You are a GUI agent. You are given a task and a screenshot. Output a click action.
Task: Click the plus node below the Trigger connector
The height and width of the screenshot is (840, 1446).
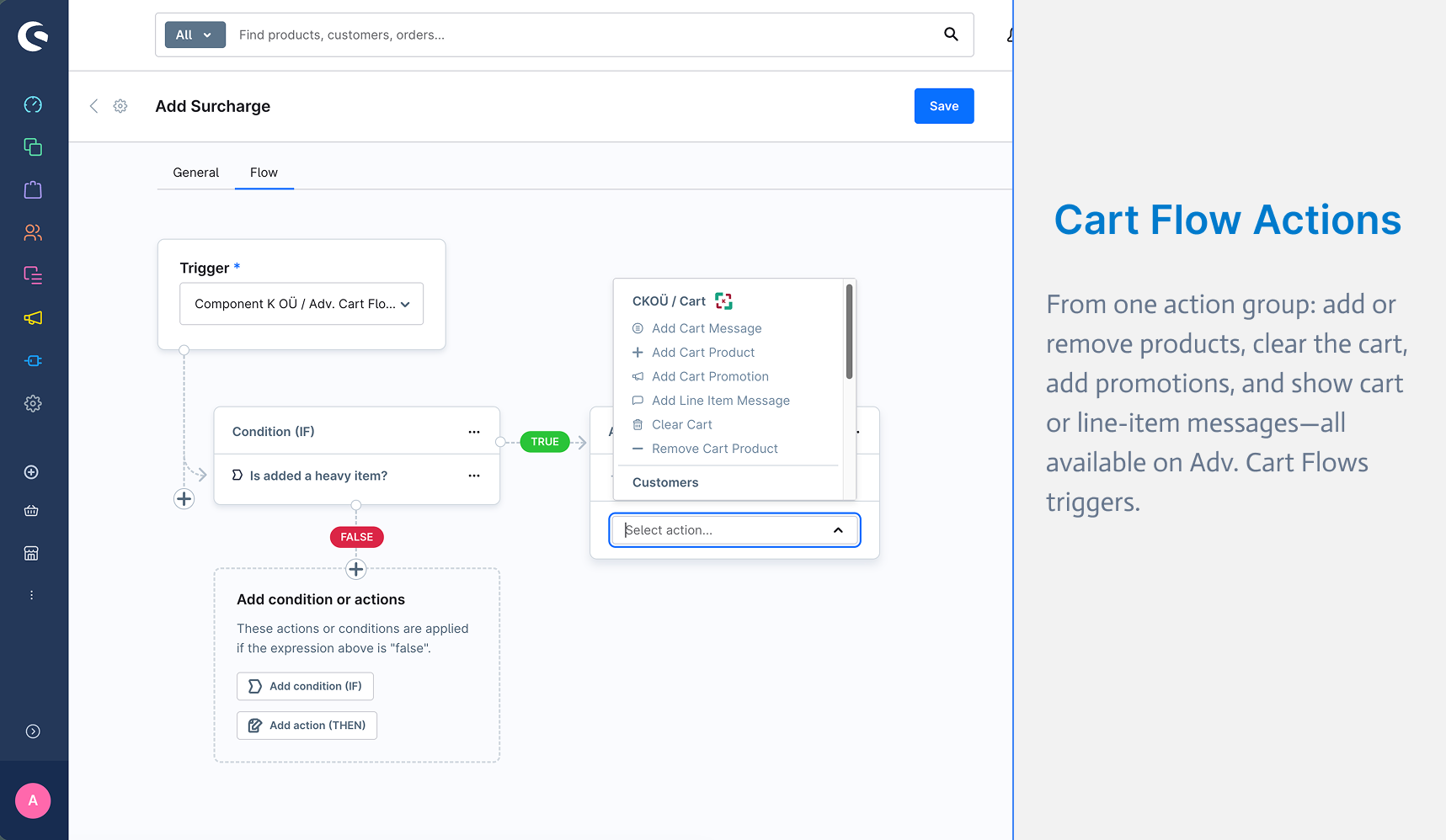pos(184,499)
